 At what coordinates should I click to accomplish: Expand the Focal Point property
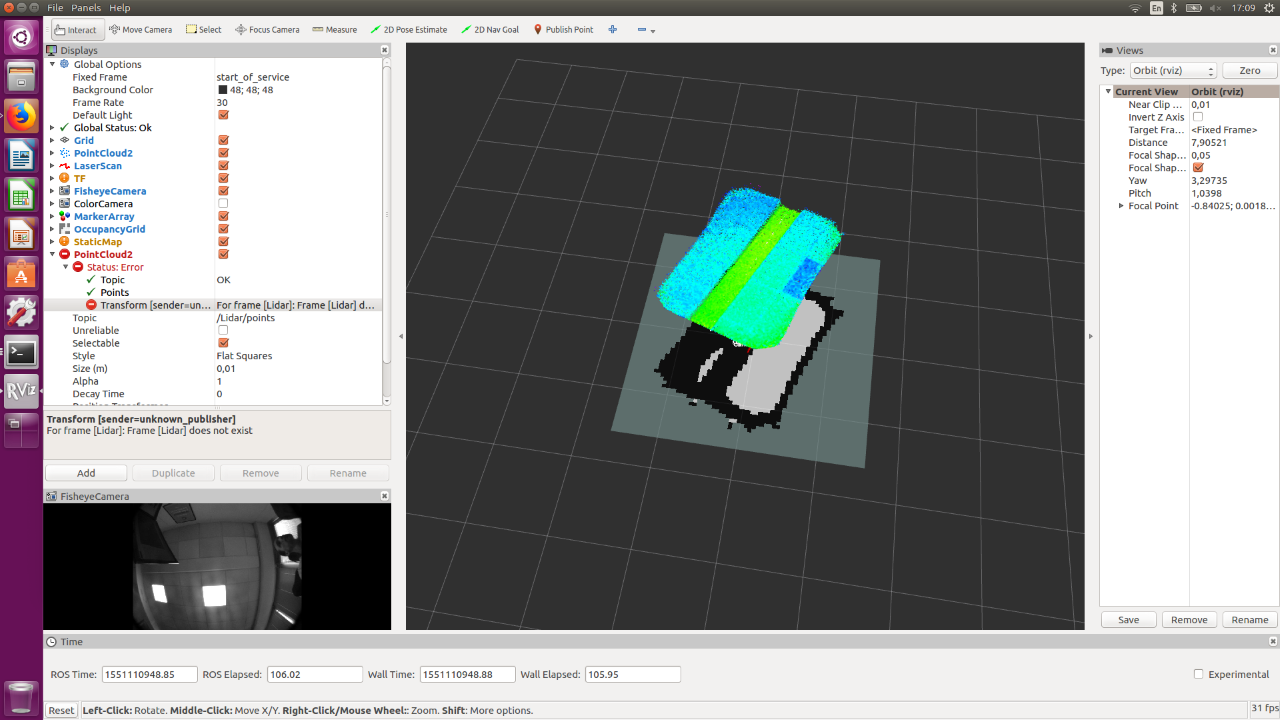1122,206
